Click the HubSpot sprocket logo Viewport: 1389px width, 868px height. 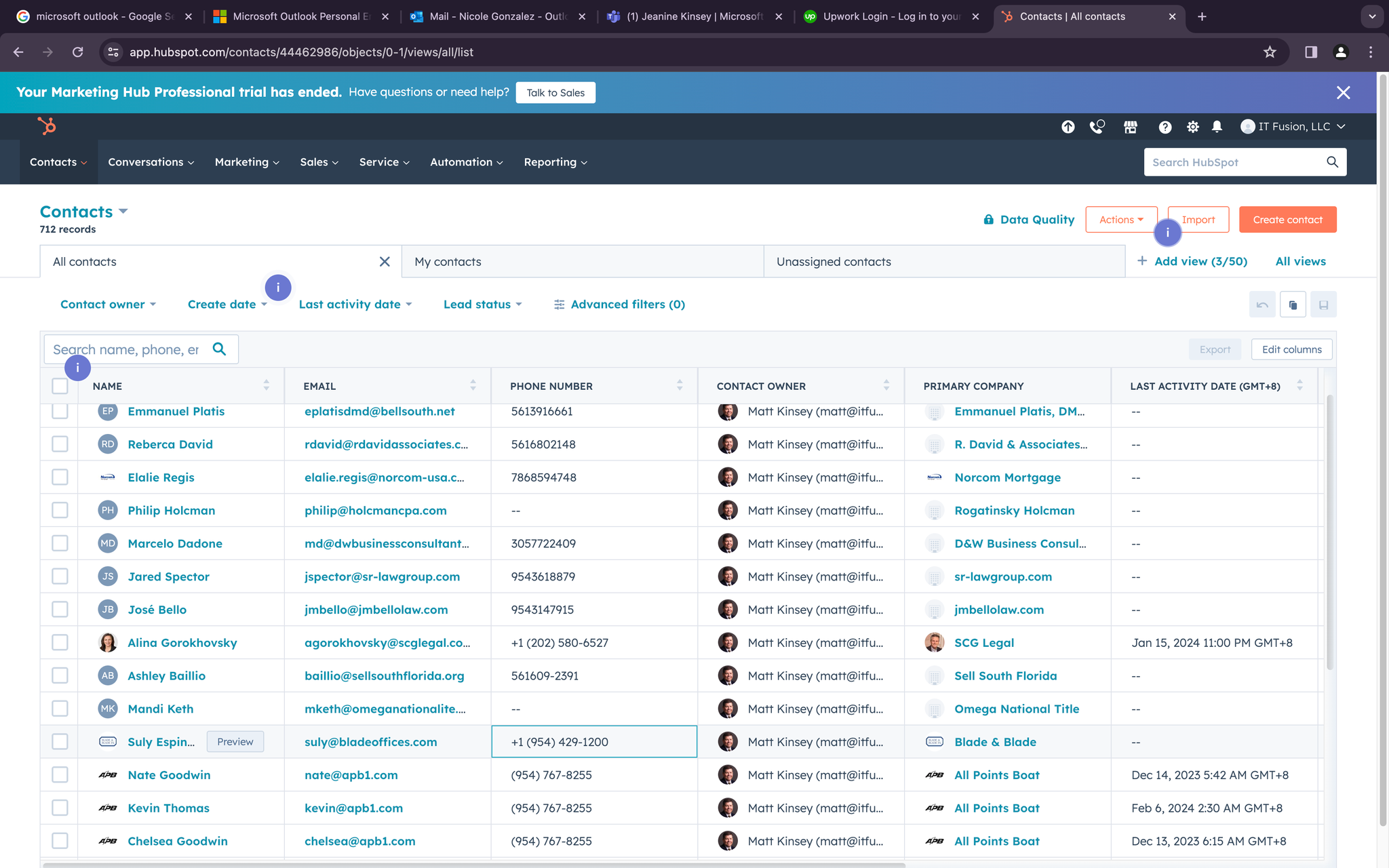tap(47, 126)
